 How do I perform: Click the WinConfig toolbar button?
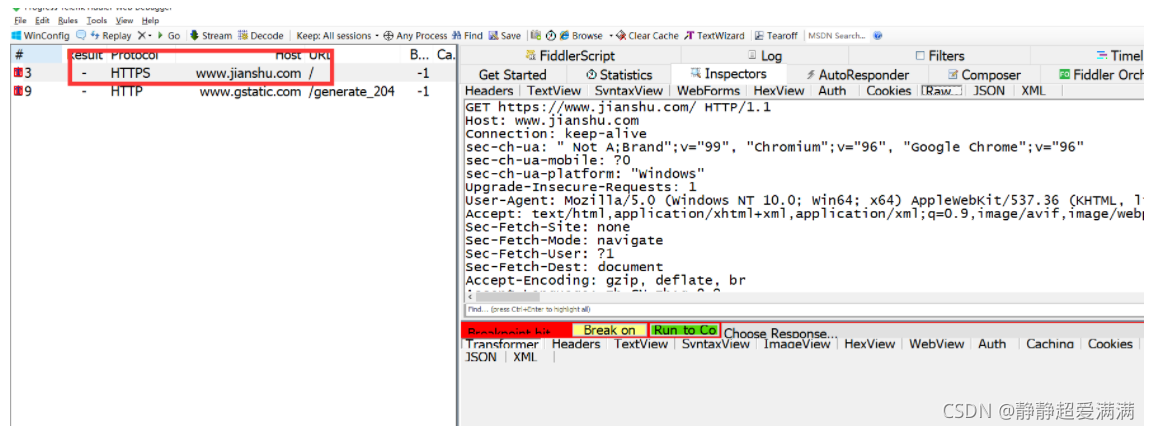[41, 35]
